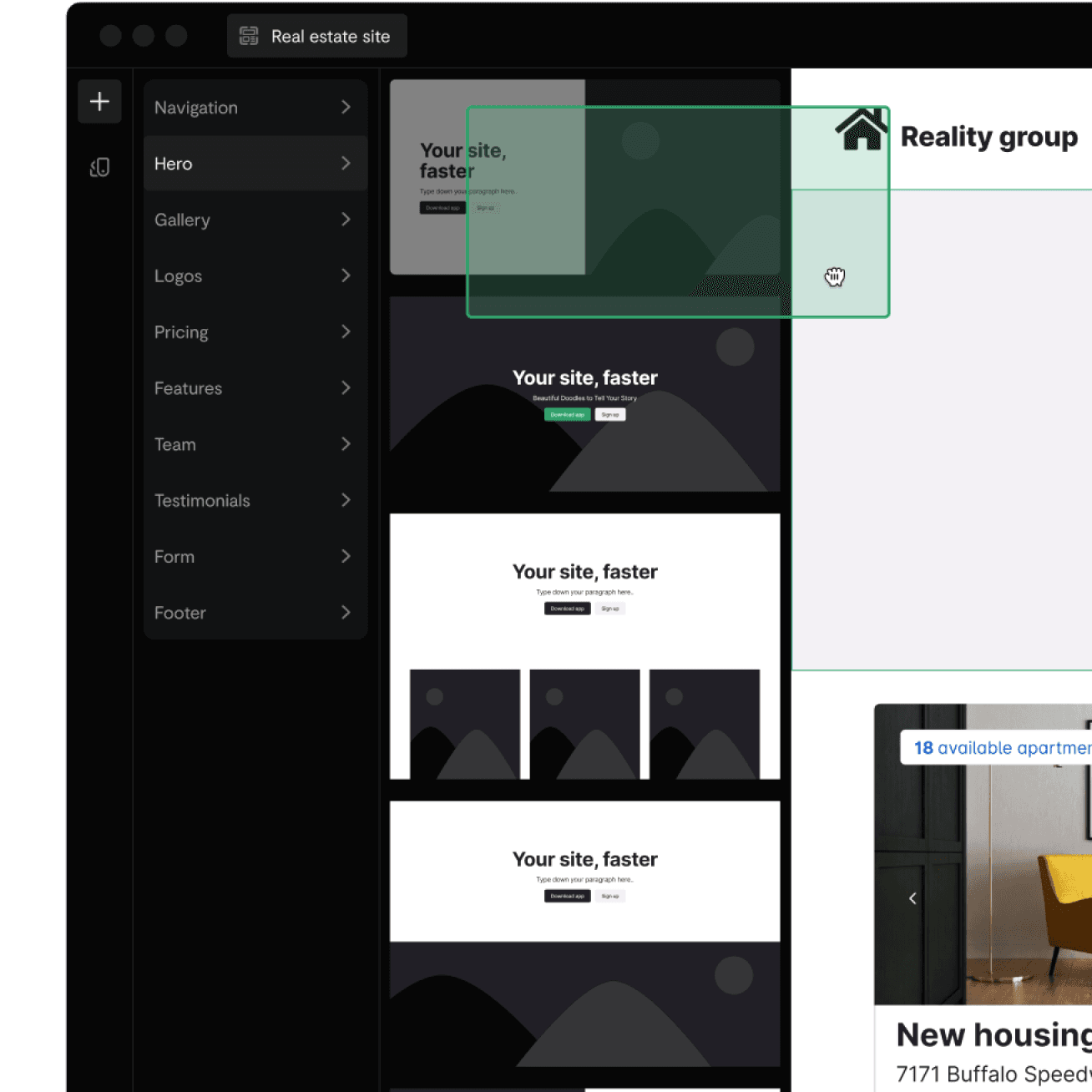Pick the hero template with three images
The height and width of the screenshot is (1092, 1092).
(x=584, y=646)
